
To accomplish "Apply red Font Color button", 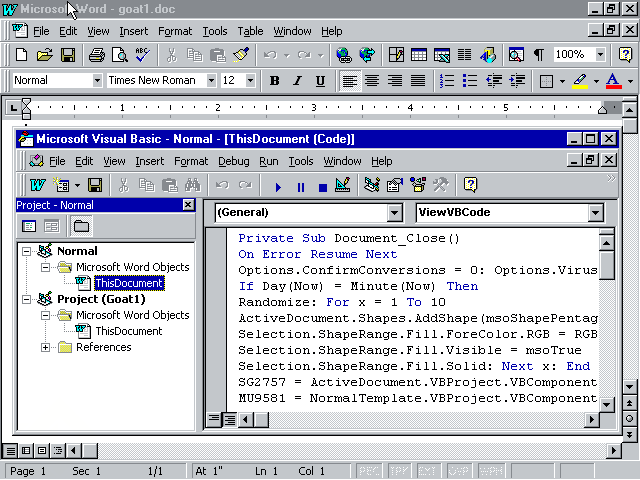I will [x=613, y=81].
